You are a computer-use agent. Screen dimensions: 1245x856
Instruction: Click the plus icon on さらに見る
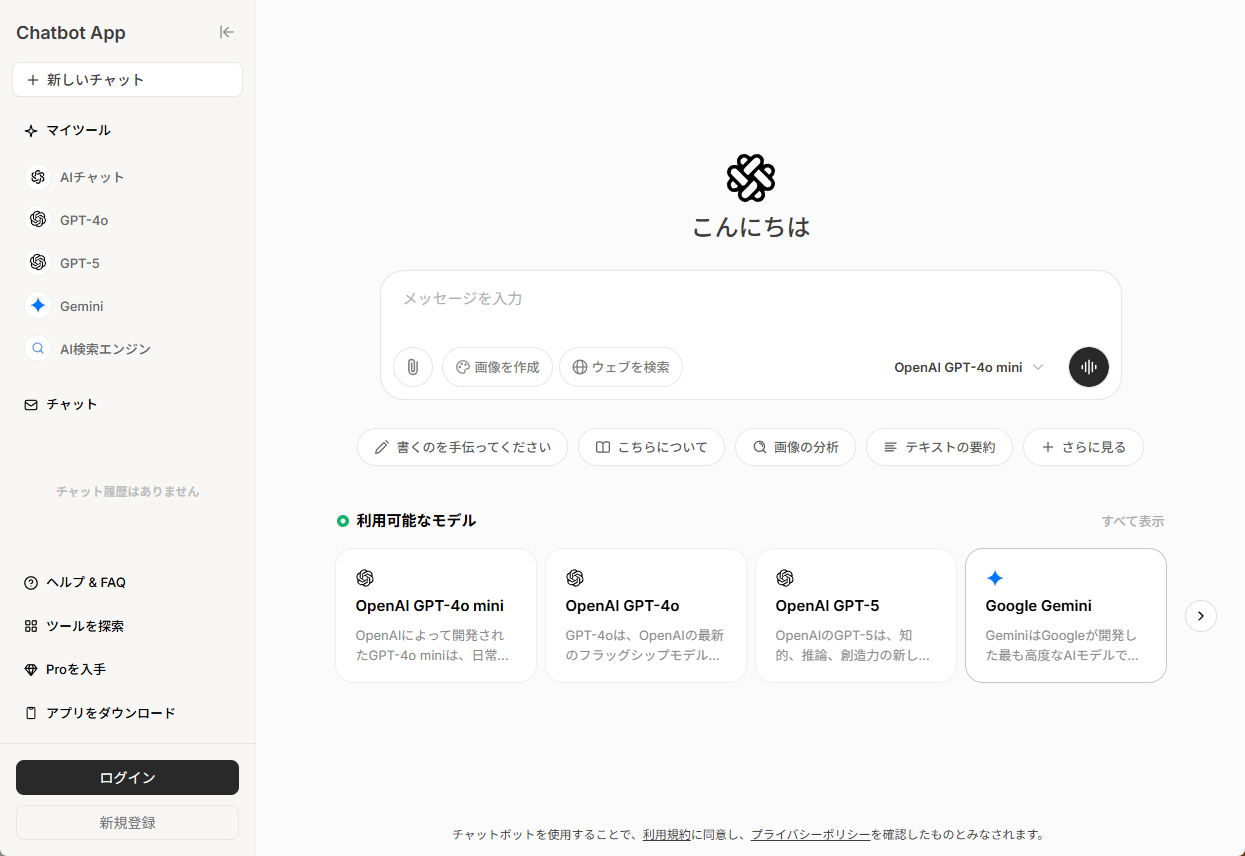click(1048, 447)
